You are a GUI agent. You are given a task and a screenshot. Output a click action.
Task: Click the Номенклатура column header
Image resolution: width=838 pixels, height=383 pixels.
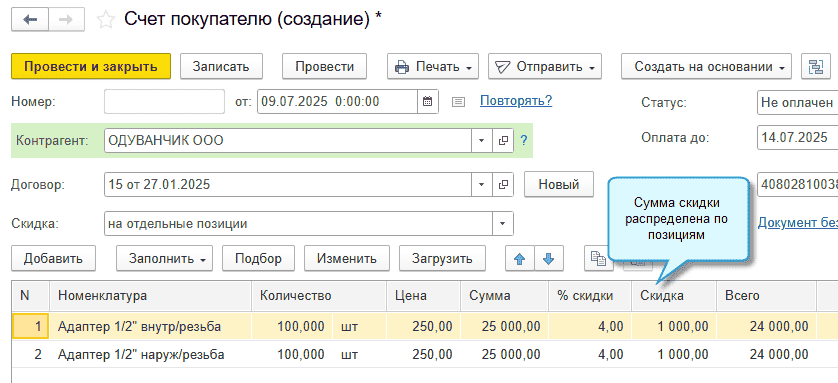[151, 295]
